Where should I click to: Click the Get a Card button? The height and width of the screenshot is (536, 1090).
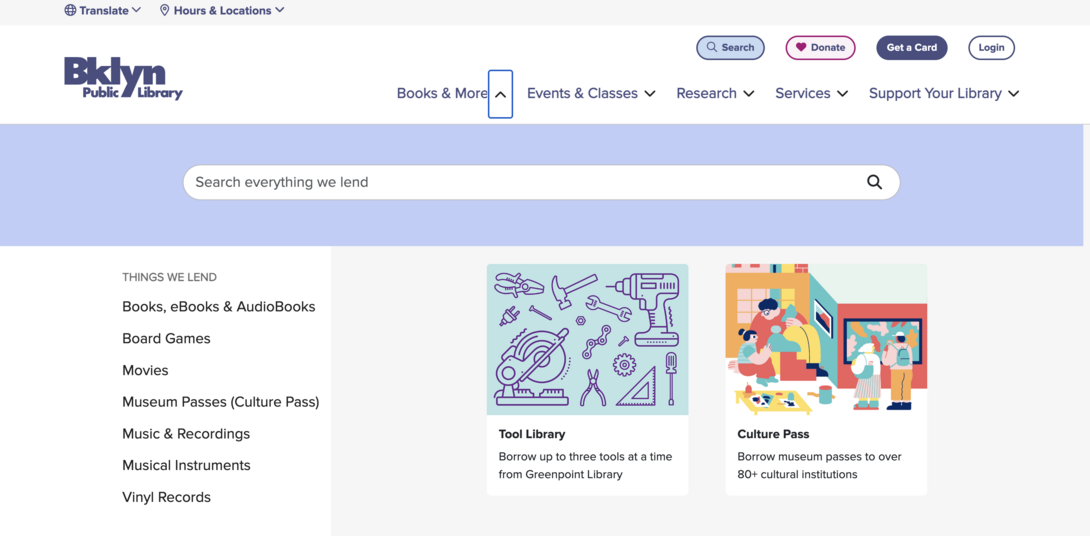[x=911, y=48]
